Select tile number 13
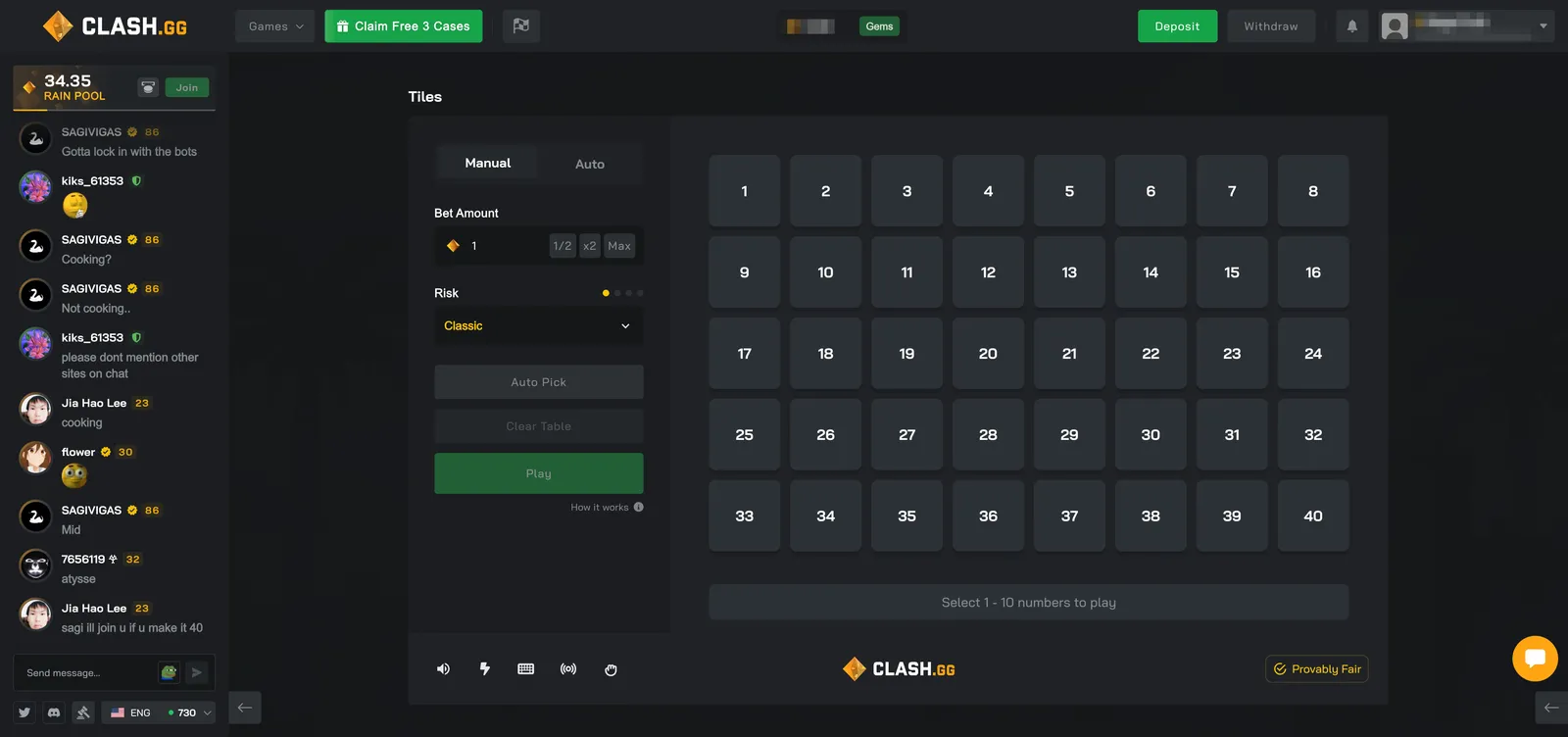Viewport: 1568px width, 737px height. [x=1069, y=272]
